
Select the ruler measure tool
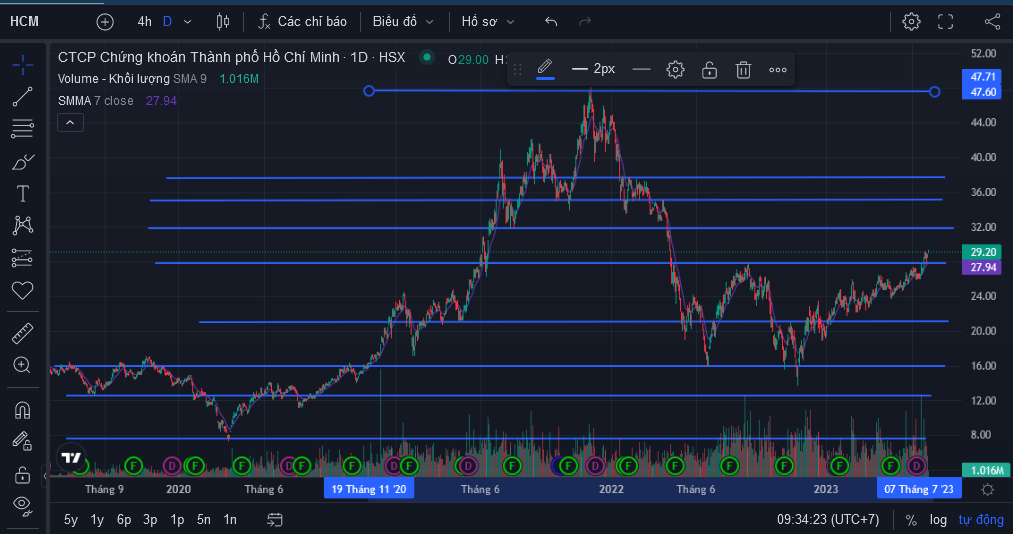click(x=23, y=334)
